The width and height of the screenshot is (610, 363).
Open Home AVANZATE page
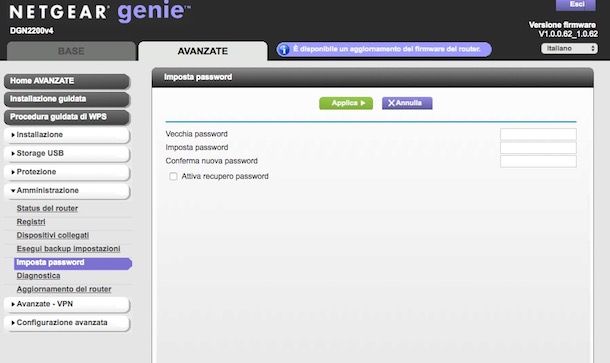[x=67, y=81]
